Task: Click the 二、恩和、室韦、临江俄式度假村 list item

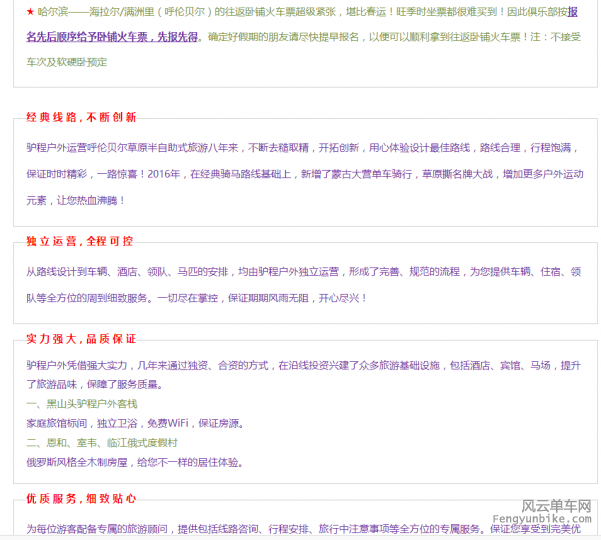Action: (x=102, y=442)
